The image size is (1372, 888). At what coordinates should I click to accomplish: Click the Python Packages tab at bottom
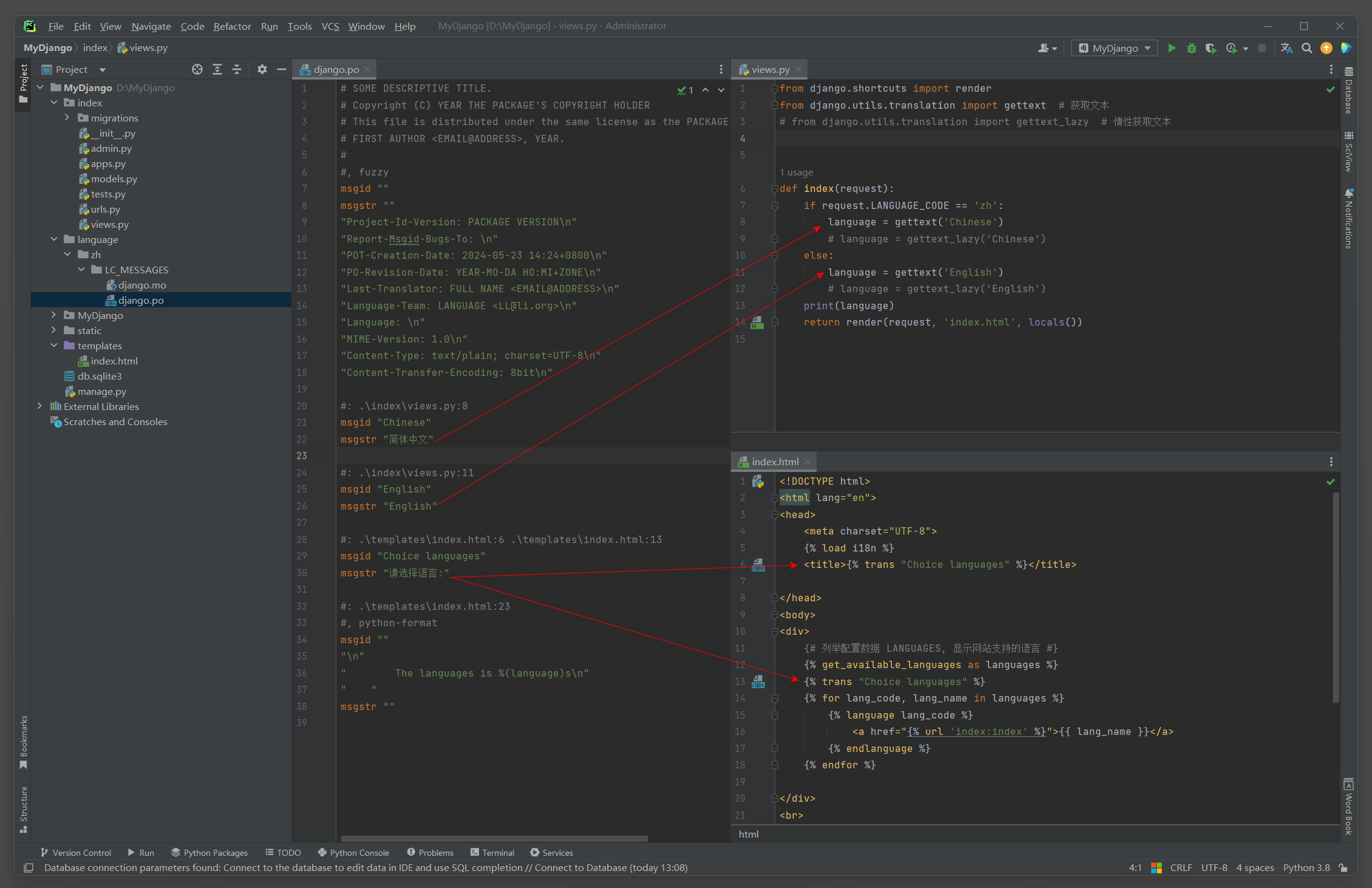[x=200, y=852]
